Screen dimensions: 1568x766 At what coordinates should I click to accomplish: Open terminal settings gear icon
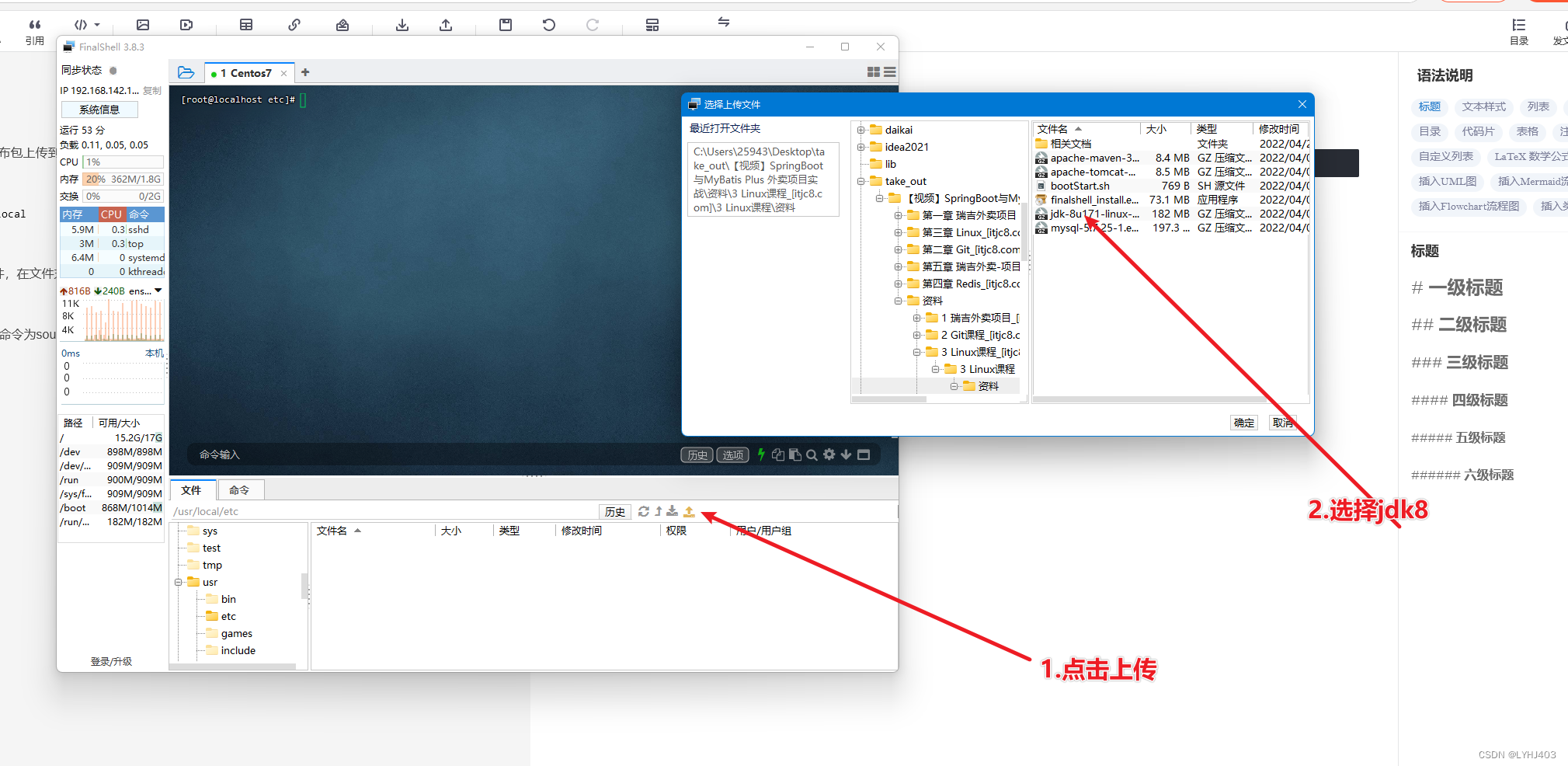pos(829,454)
